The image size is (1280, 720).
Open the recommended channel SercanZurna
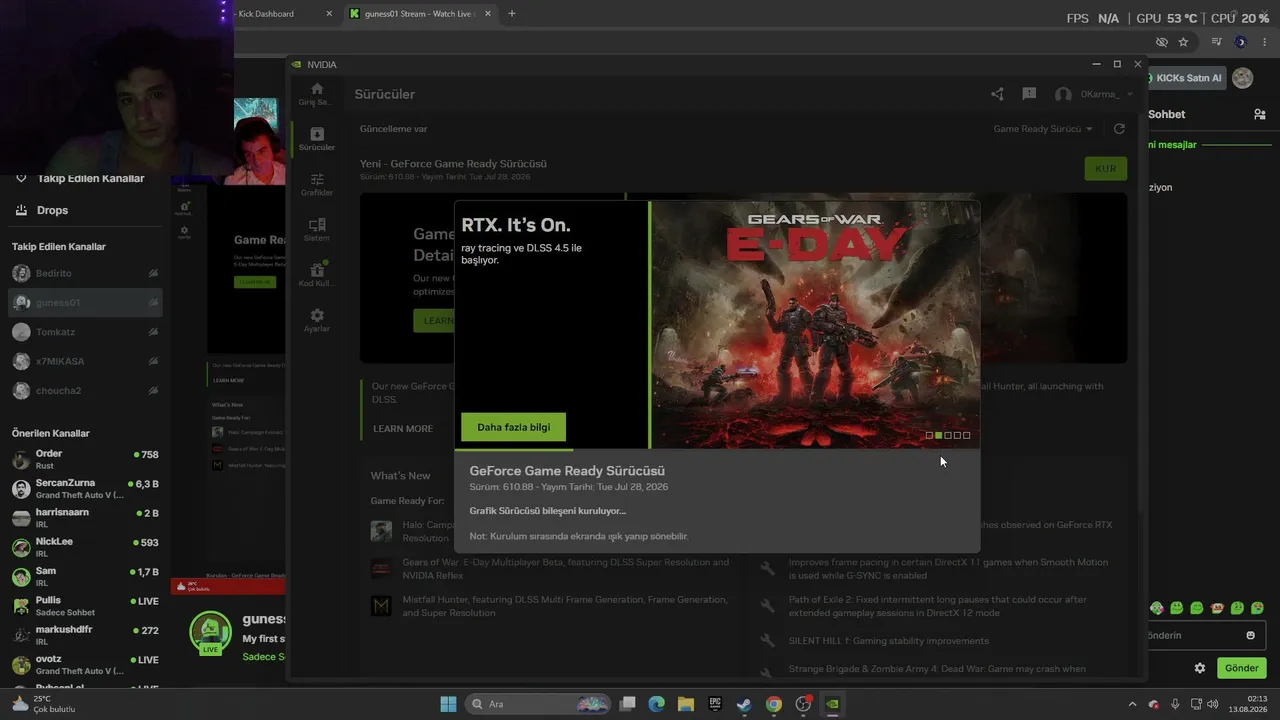(x=85, y=488)
